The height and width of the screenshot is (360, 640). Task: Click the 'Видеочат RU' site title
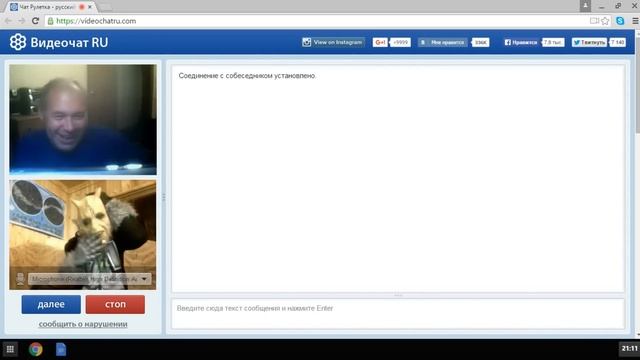[69, 42]
